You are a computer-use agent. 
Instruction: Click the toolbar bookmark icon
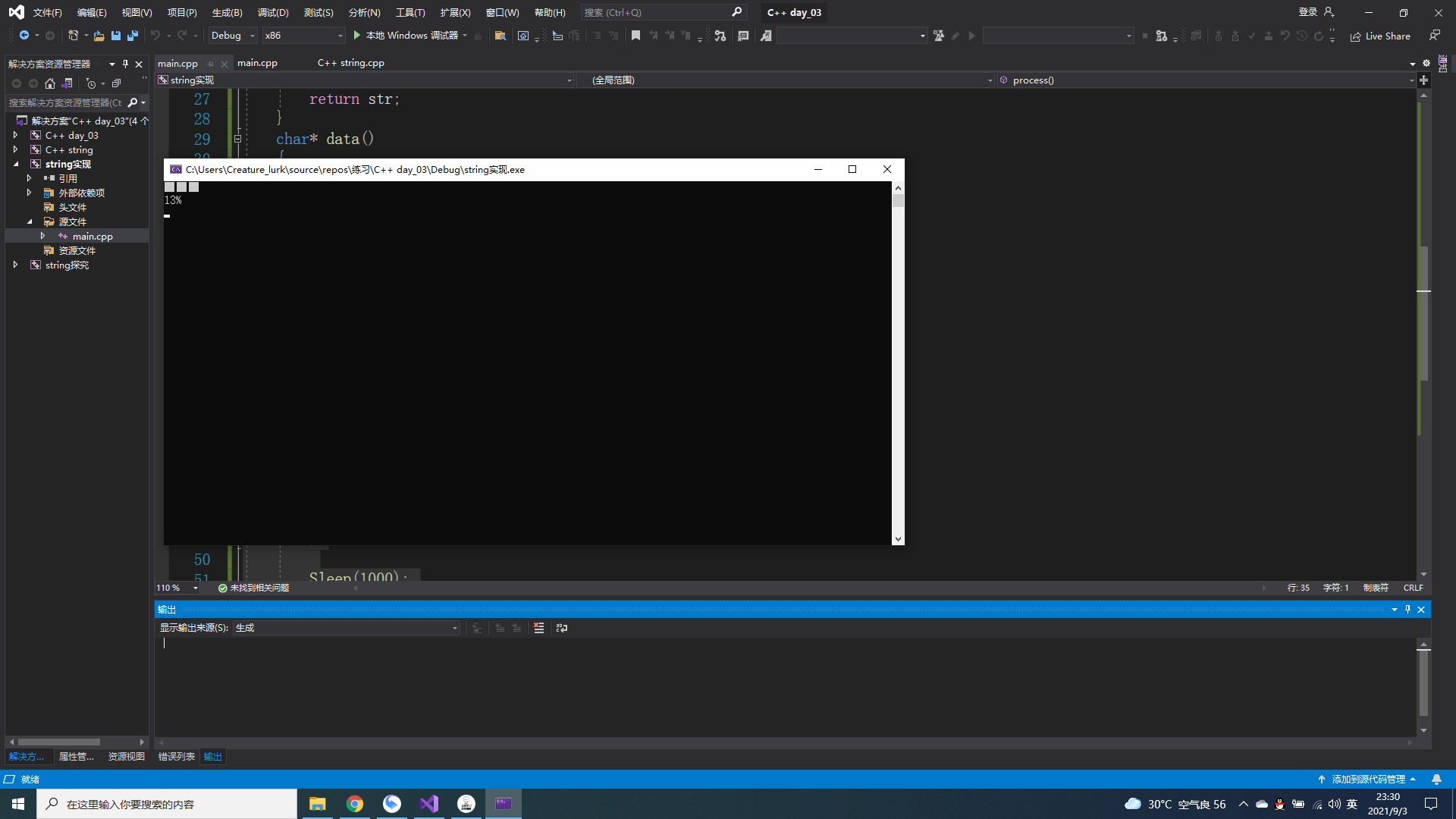click(x=635, y=36)
